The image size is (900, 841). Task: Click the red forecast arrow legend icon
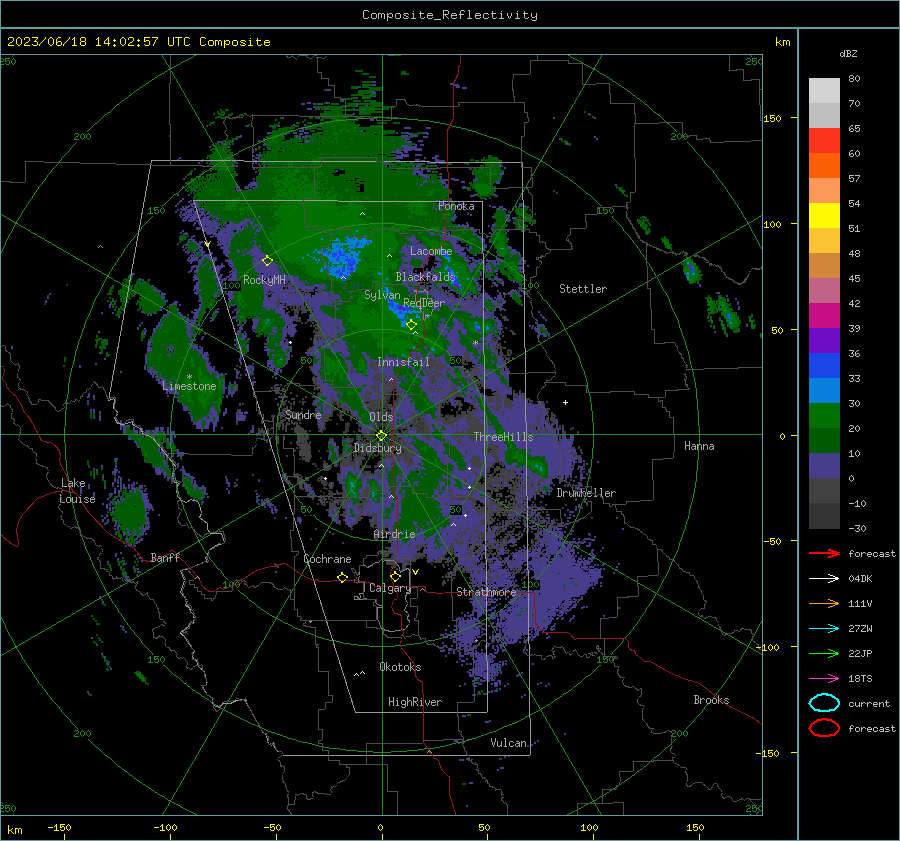(824, 553)
